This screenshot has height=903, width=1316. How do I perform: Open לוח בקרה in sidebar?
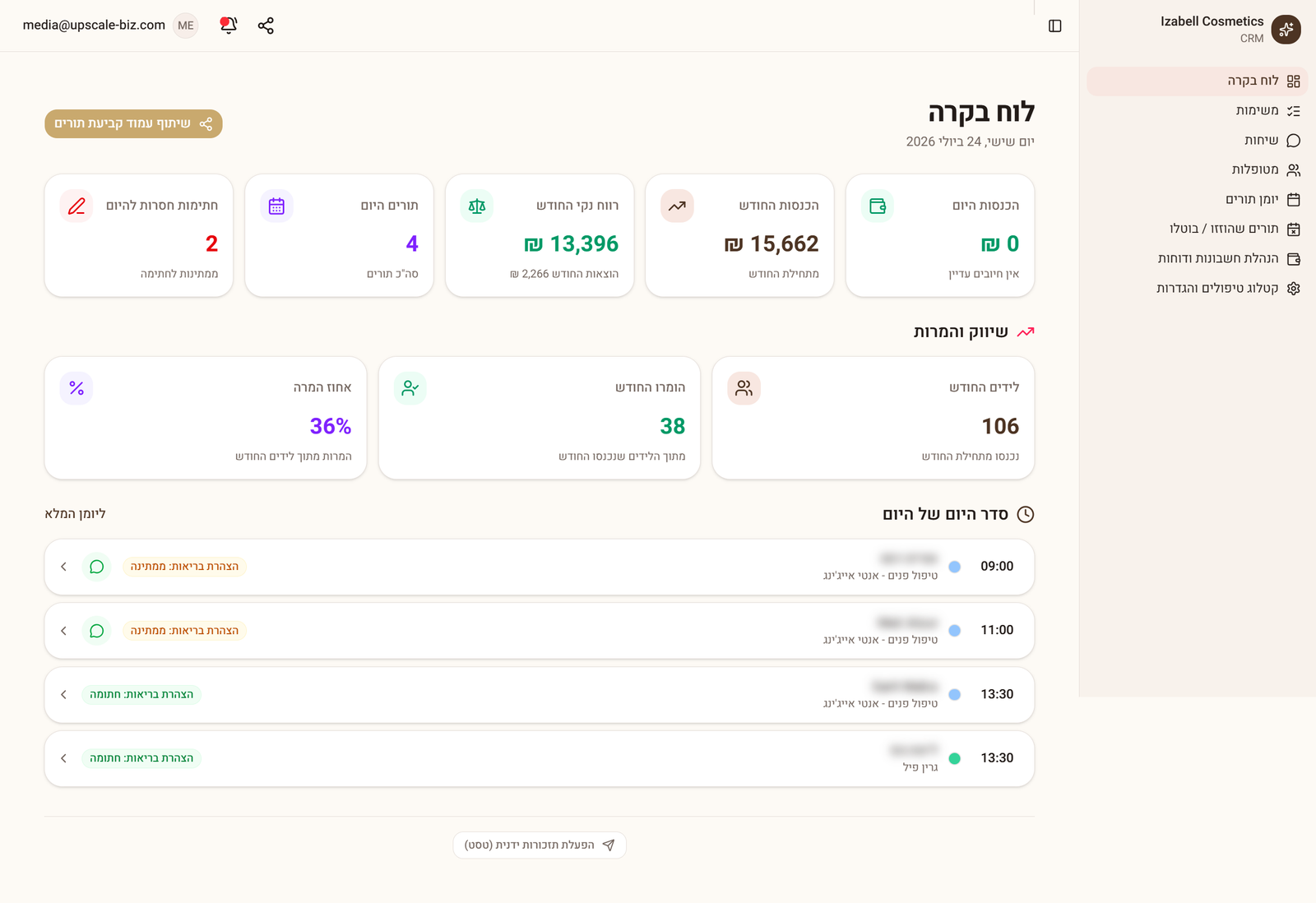coord(1197,81)
